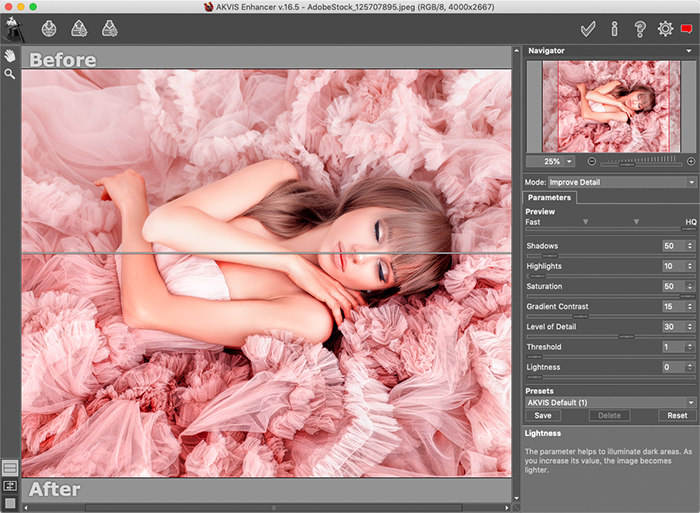This screenshot has height=513, width=700.
Task: Select the Parameters tab
Action: pos(549,197)
